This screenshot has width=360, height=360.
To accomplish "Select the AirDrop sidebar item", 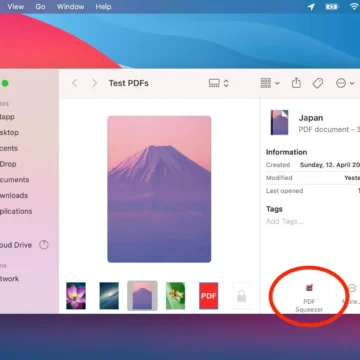I will [8, 164].
